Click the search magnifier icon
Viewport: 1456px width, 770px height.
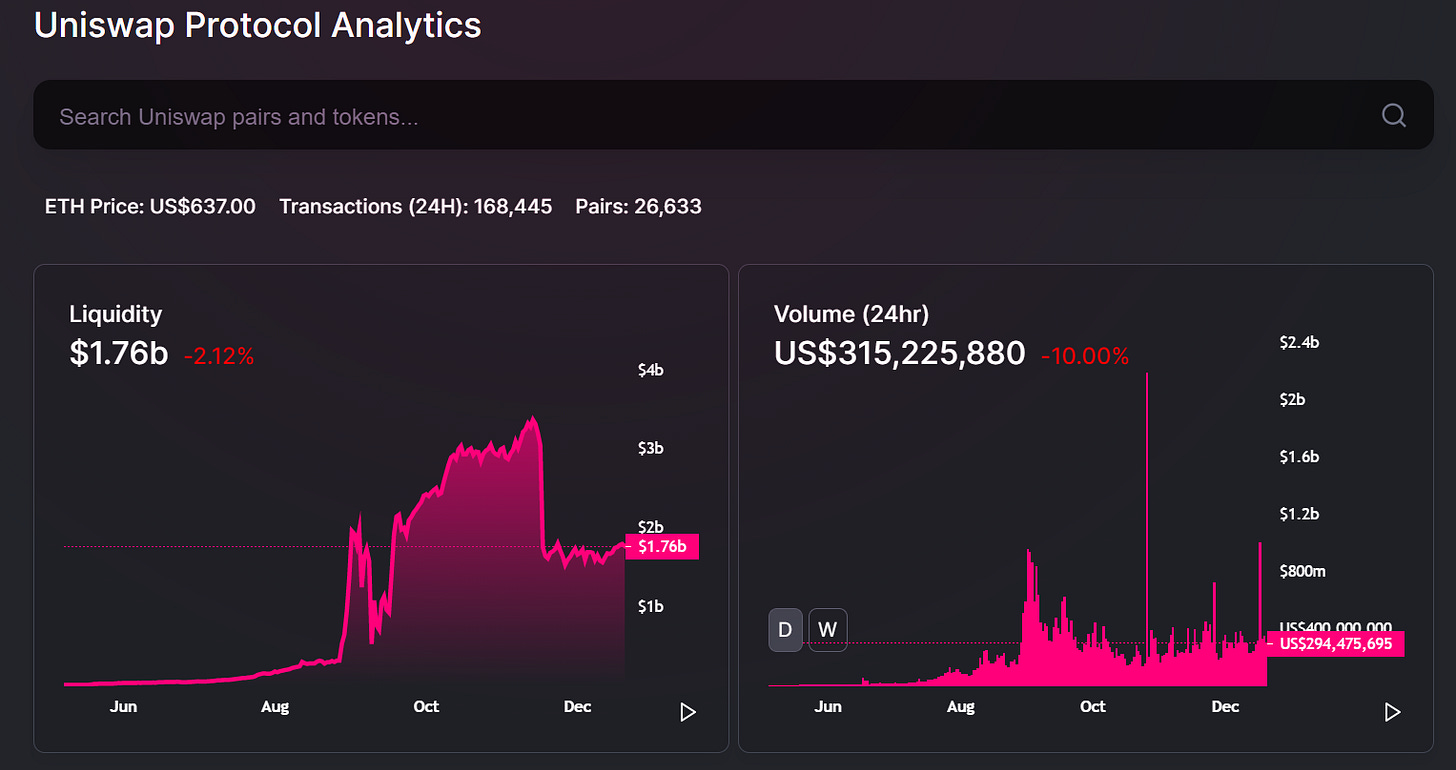(x=1394, y=115)
